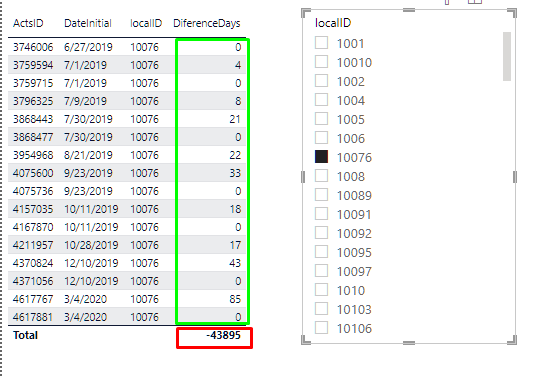Check the 1005 localID checkbox
Image resolution: width=542 pixels, height=376 pixels.
(x=321, y=119)
